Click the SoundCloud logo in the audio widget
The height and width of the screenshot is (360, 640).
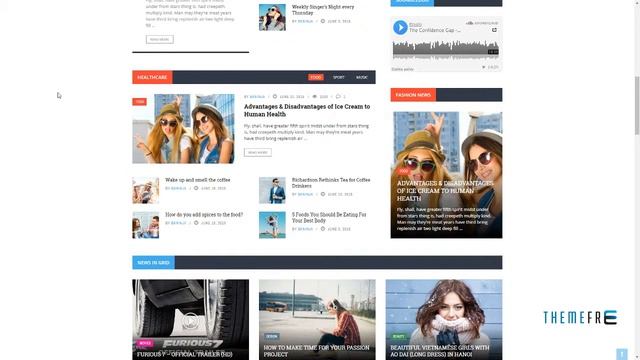click(482, 23)
